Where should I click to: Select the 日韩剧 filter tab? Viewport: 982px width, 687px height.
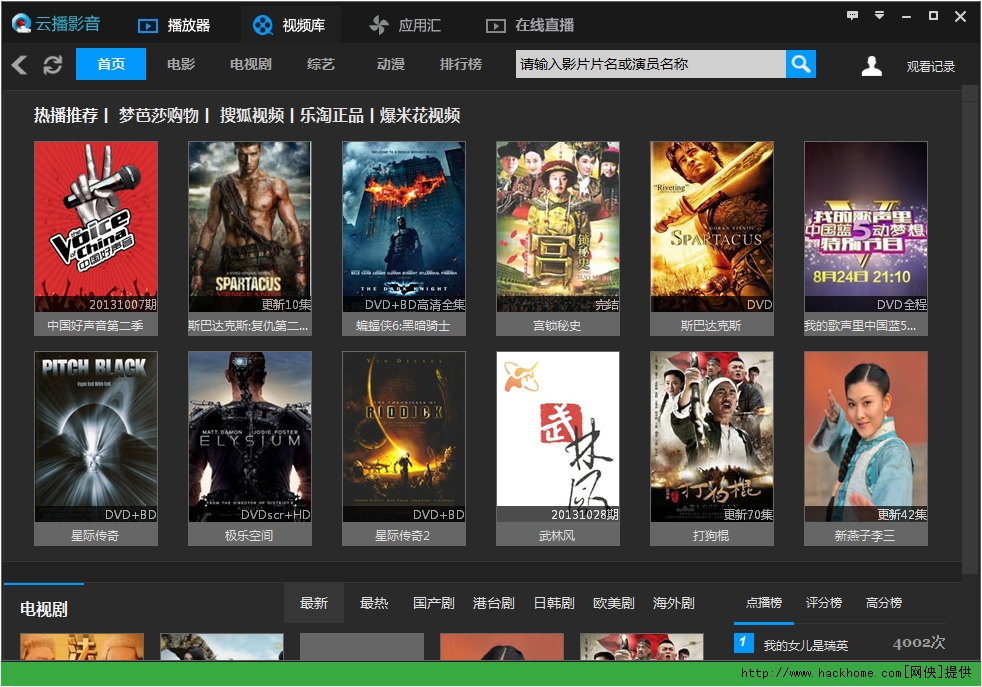tap(554, 603)
